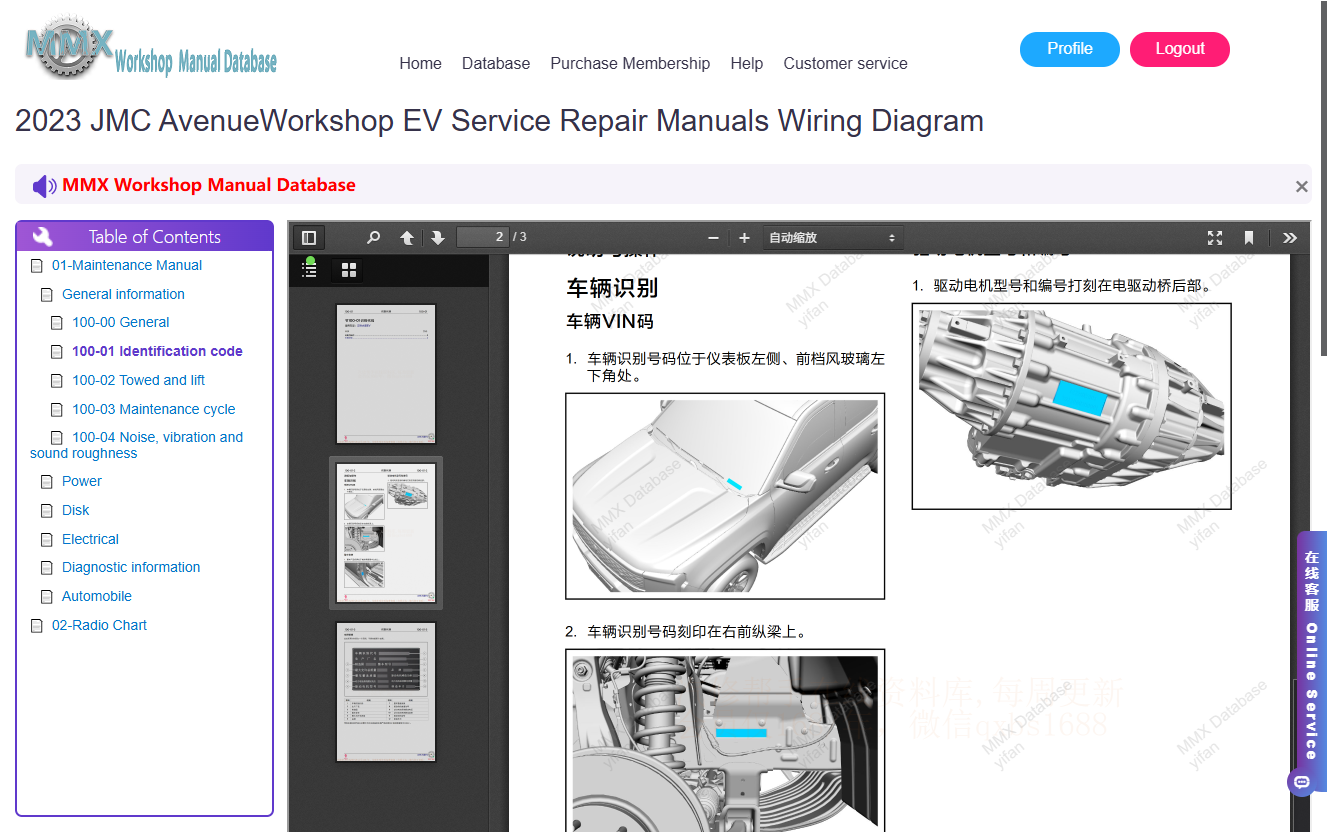Click the Logout button
This screenshot has height=832, width=1327.
(x=1180, y=49)
